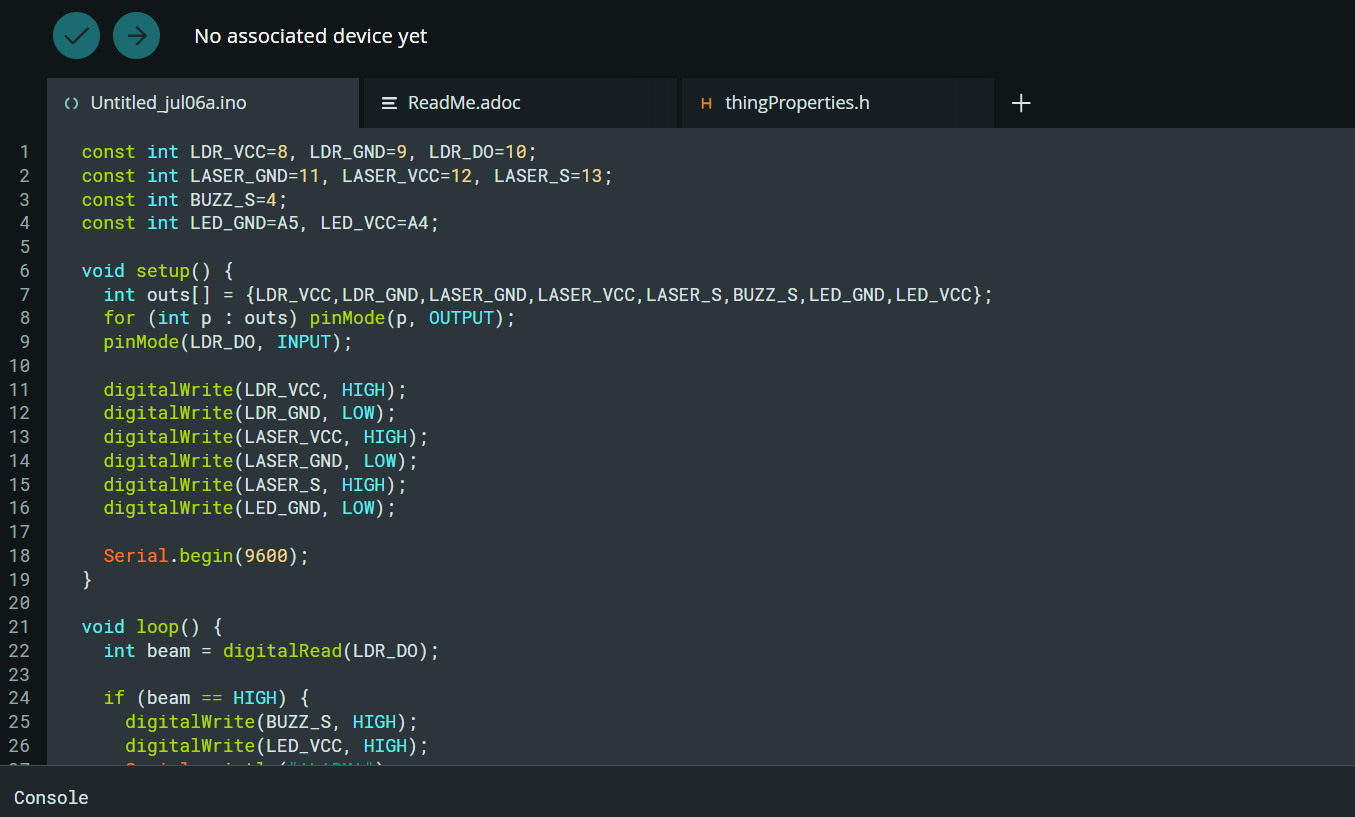Click on 'digitalWrite(LED_VCC, HIGH)' line
Screen dimensions: 1355x817
[277, 746]
